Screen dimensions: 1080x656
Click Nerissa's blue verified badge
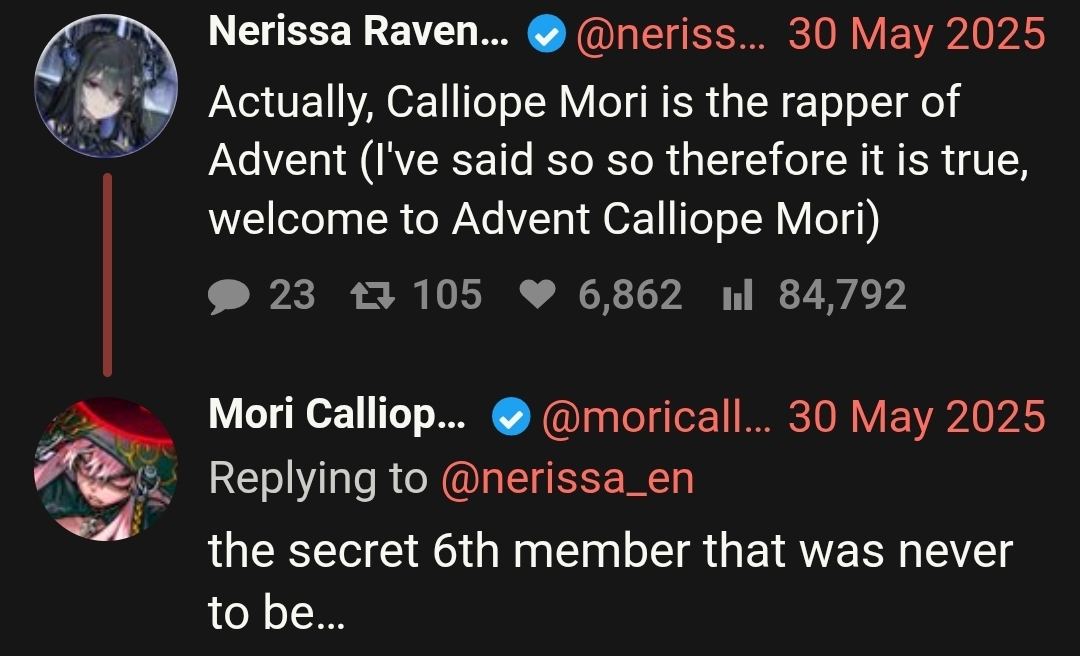pyautogui.click(x=547, y=34)
